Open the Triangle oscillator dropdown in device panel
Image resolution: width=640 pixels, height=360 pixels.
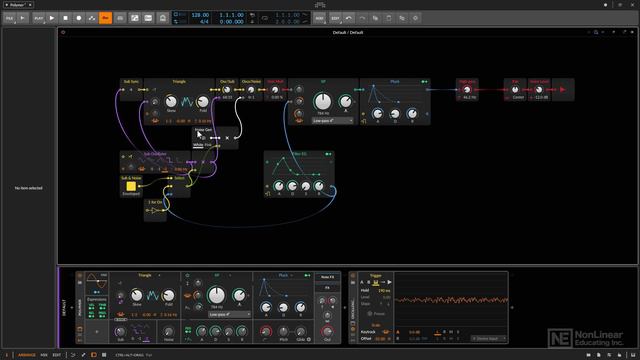(x=160, y=276)
